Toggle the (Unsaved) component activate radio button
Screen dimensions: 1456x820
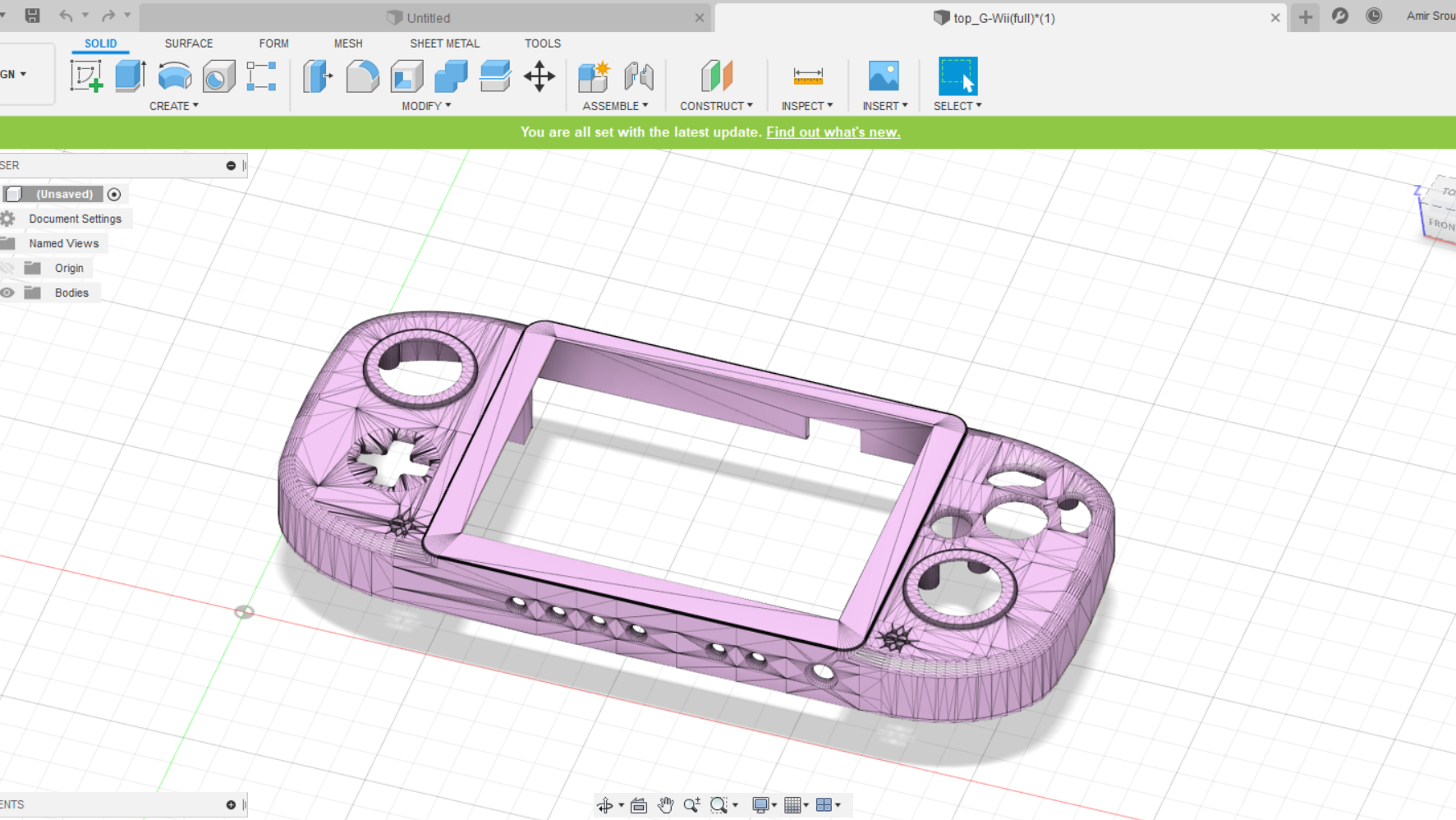114,195
